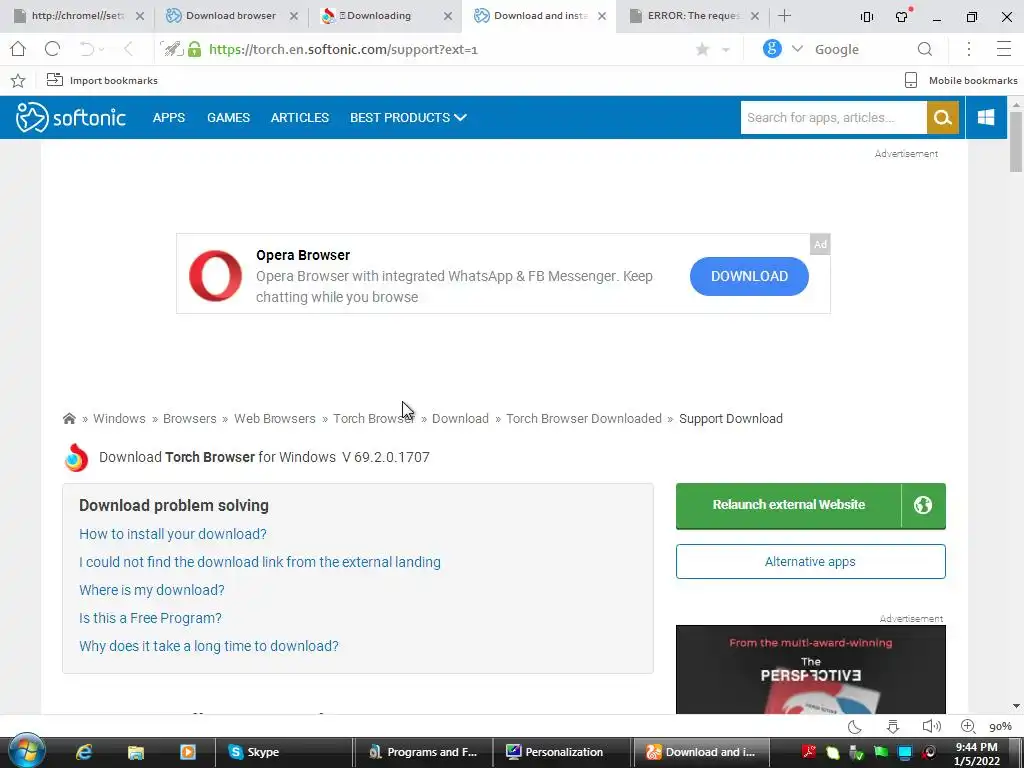Image resolution: width=1024 pixels, height=768 pixels.
Task: Expand the BEST PRODUCTS dropdown
Action: (x=408, y=118)
